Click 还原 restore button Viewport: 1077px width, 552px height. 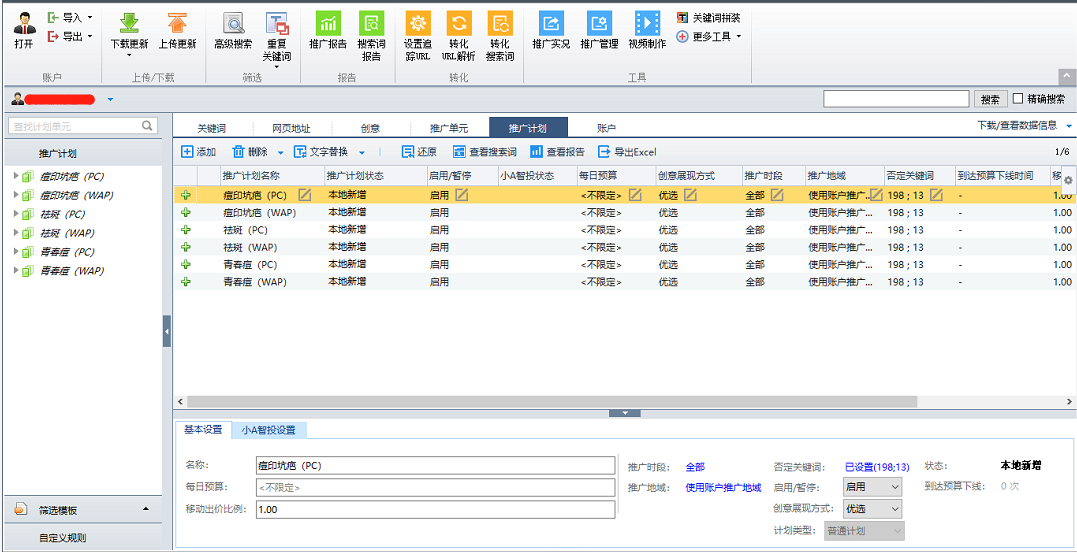tap(418, 152)
